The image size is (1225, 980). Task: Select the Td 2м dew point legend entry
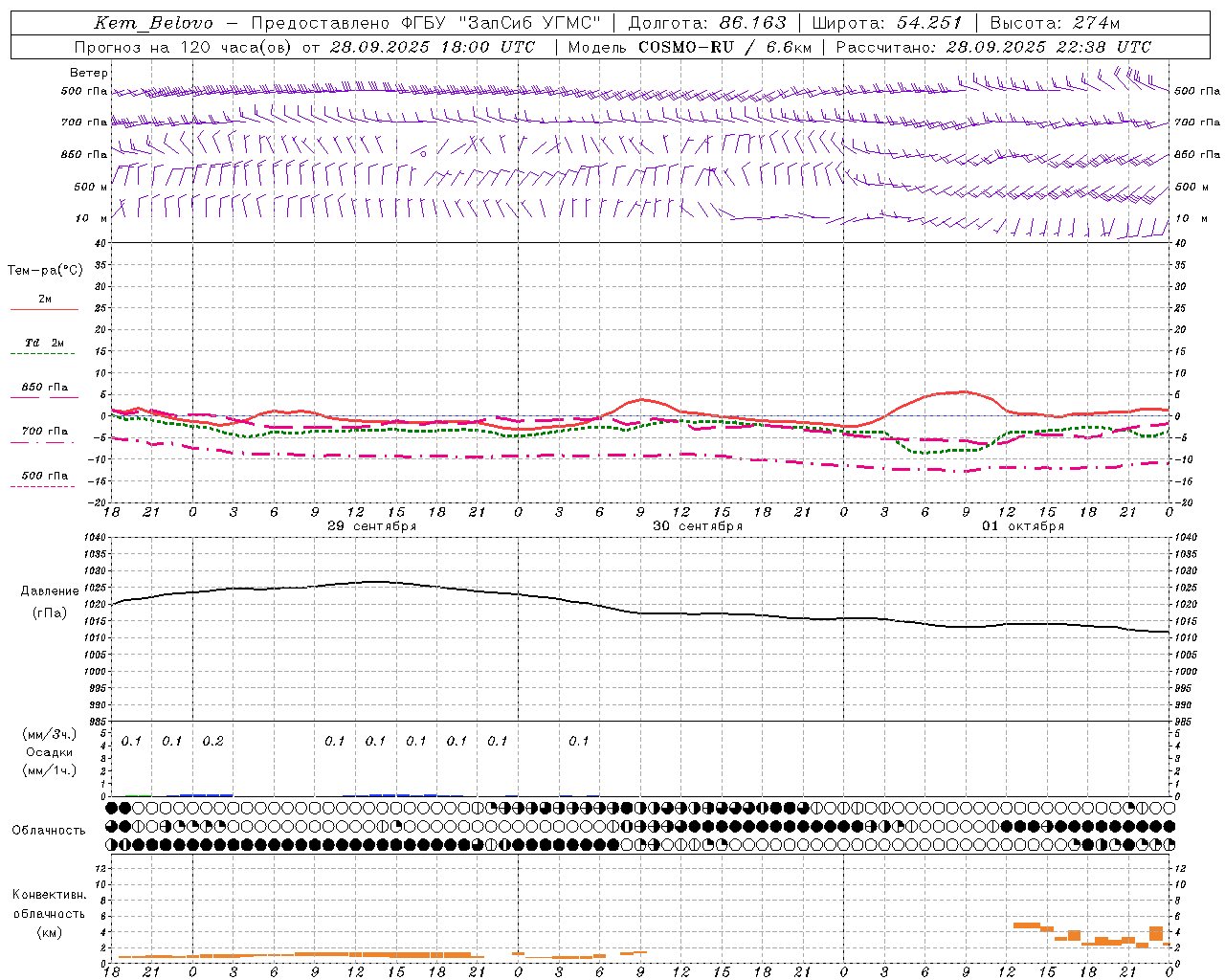coord(45,343)
